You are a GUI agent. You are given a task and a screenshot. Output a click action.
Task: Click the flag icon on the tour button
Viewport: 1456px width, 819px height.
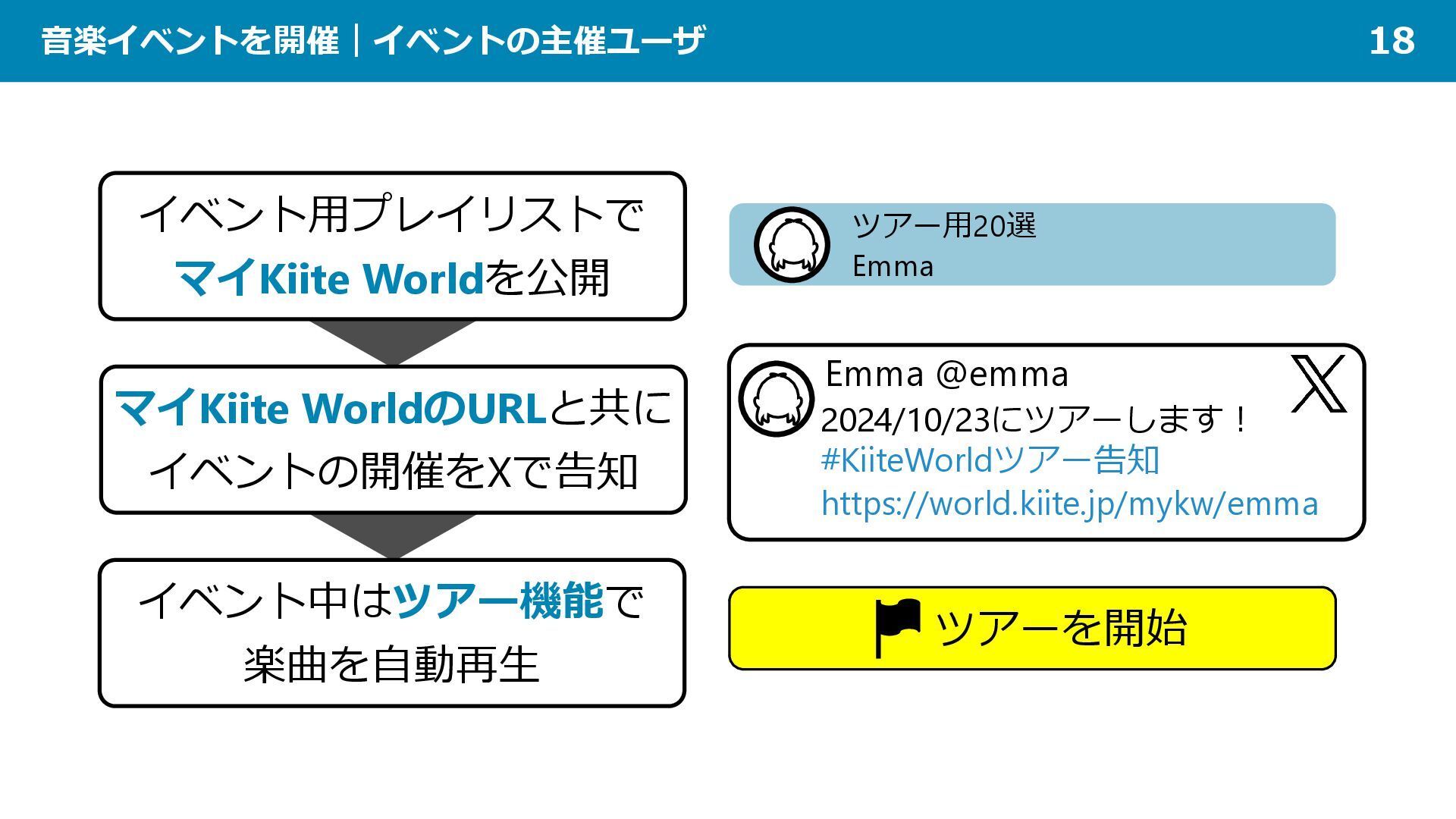pyautogui.click(x=898, y=628)
